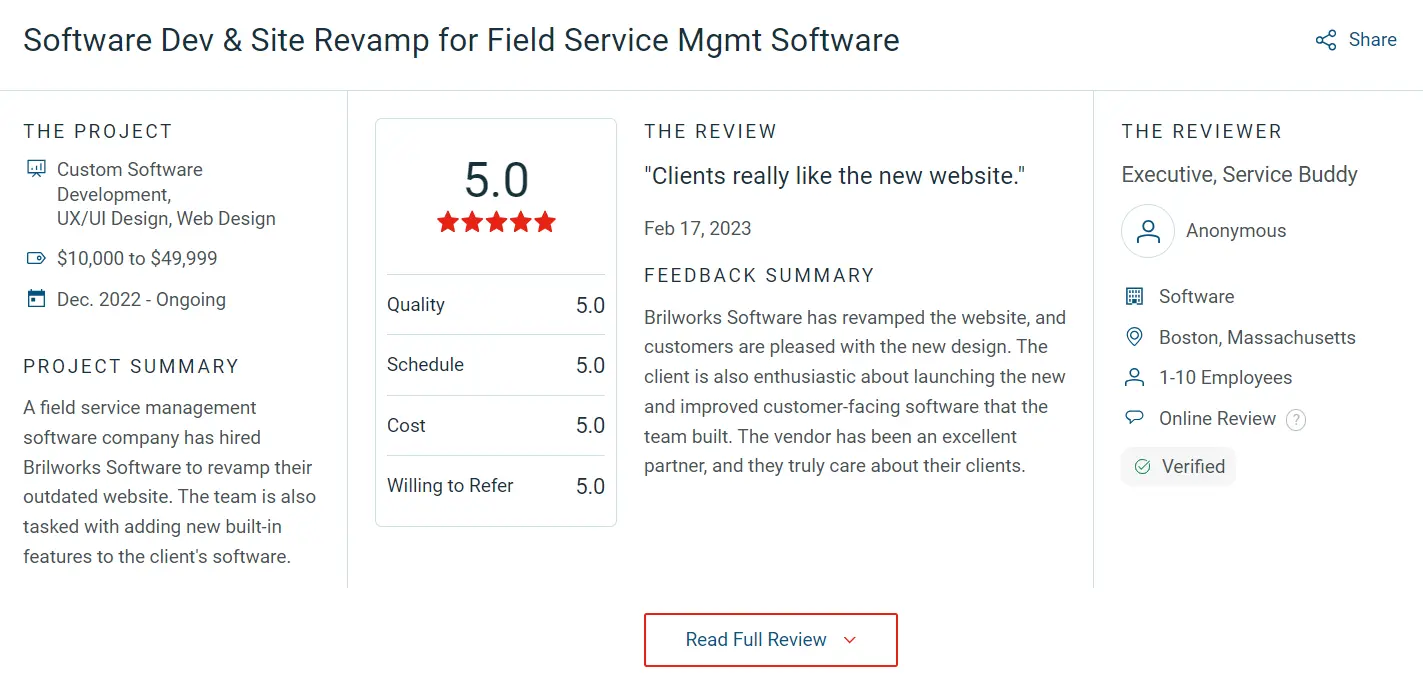Click the Willing to Refer rating row
Viewport: 1423px width, 692px height.
pyautogui.click(x=495, y=485)
